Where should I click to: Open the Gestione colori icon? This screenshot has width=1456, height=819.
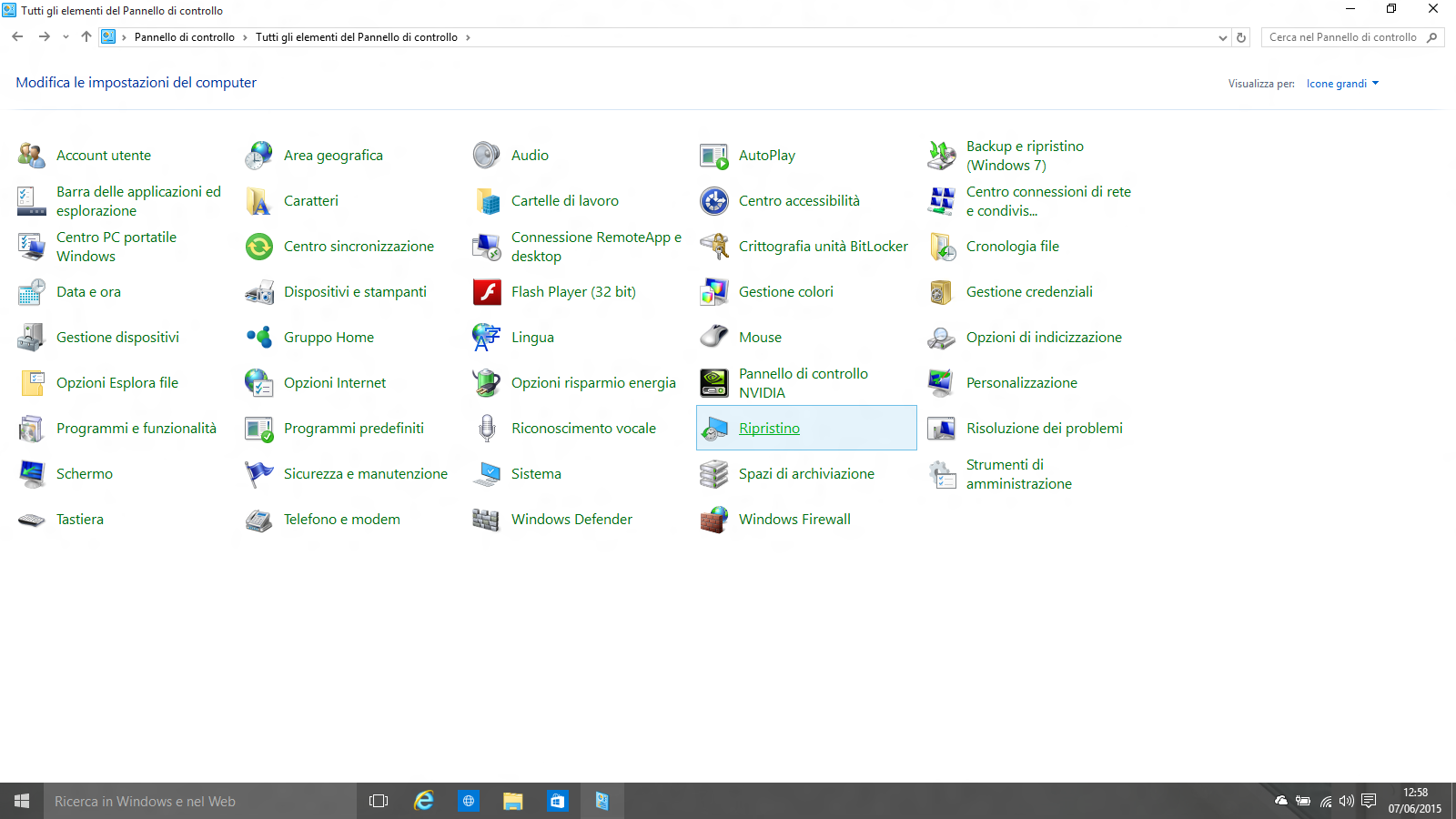(x=714, y=292)
